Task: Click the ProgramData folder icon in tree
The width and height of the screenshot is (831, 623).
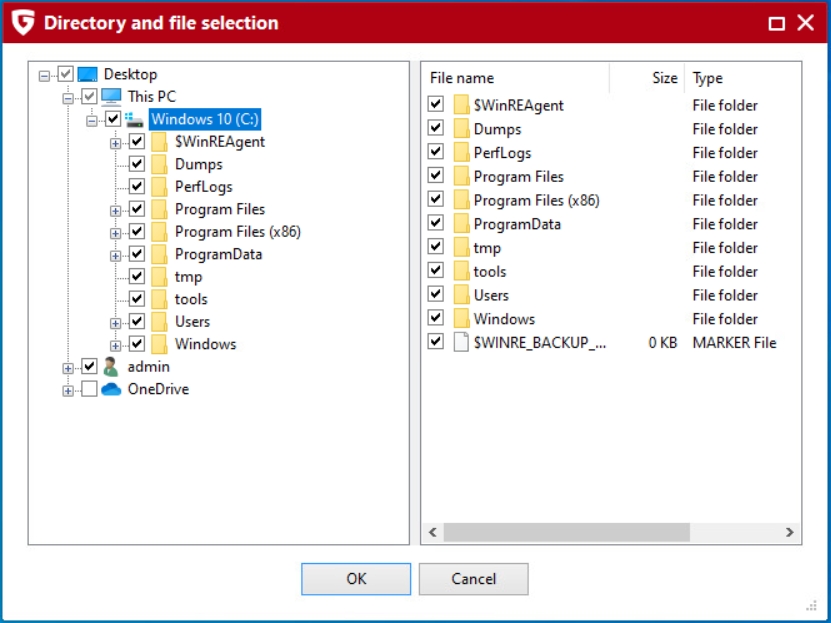Action: click(159, 254)
